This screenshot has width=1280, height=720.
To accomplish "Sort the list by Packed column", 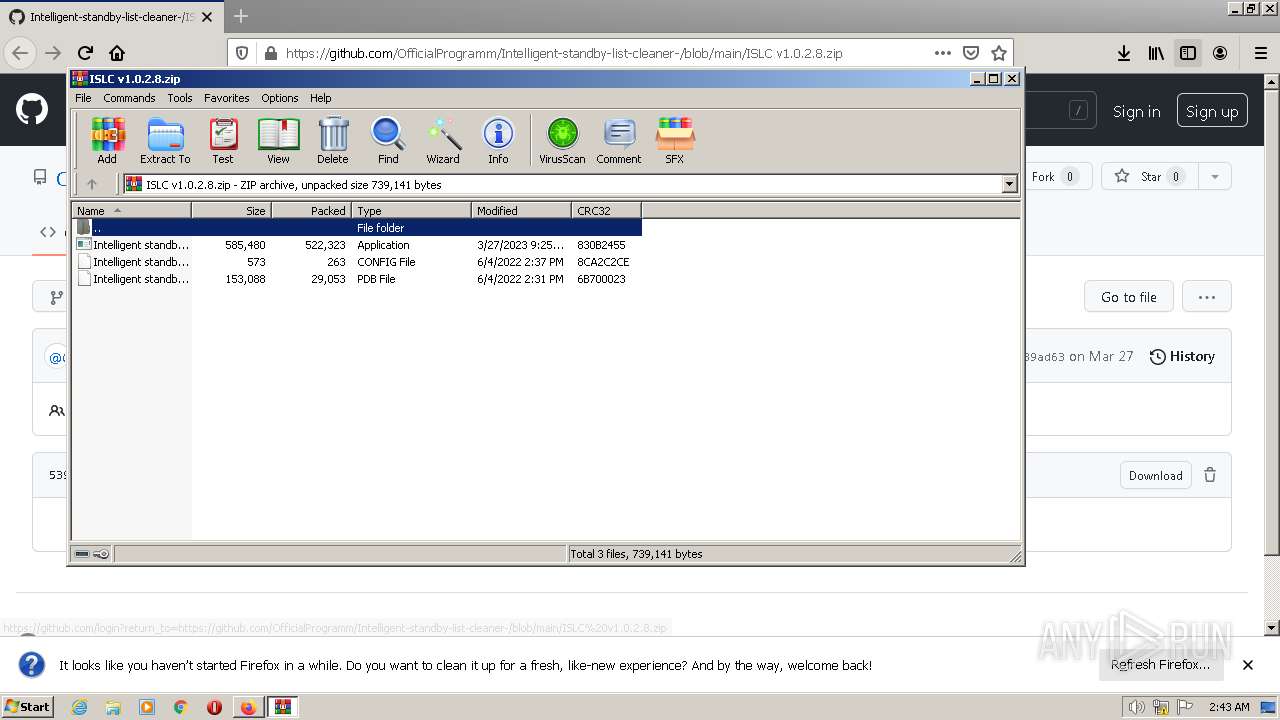I will click(x=311, y=210).
